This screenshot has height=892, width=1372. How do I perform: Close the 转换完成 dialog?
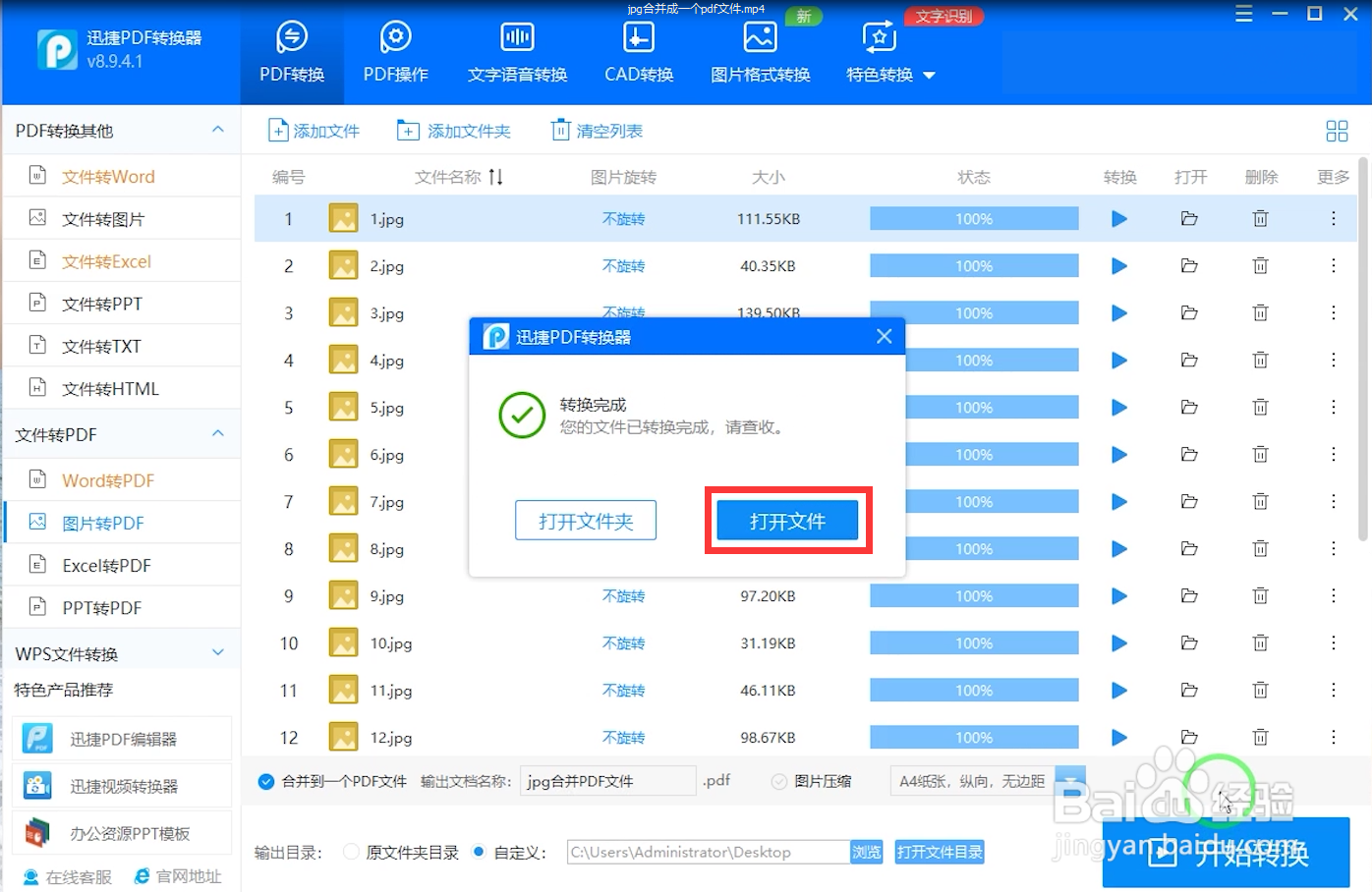884,336
